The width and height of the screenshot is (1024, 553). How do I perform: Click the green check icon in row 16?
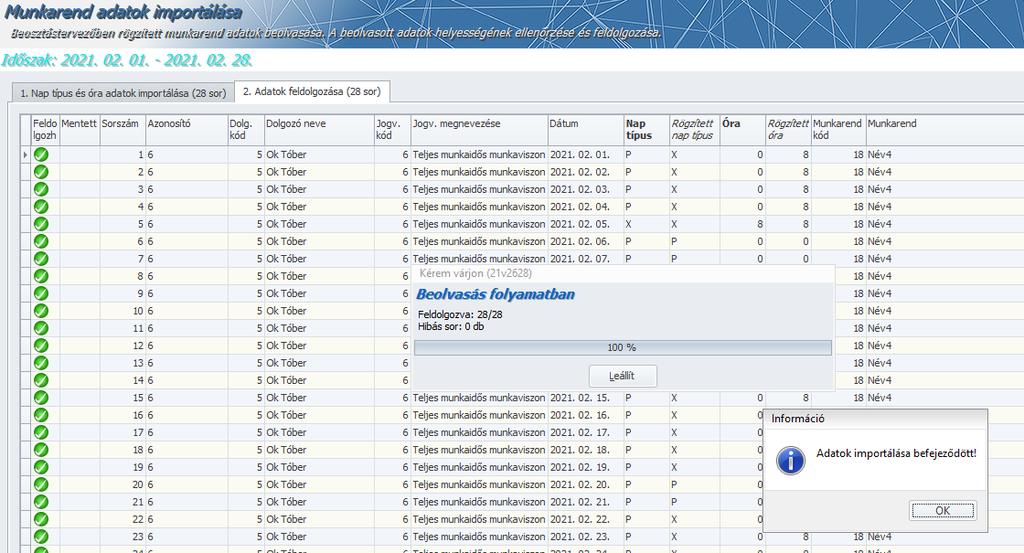(x=41, y=415)
